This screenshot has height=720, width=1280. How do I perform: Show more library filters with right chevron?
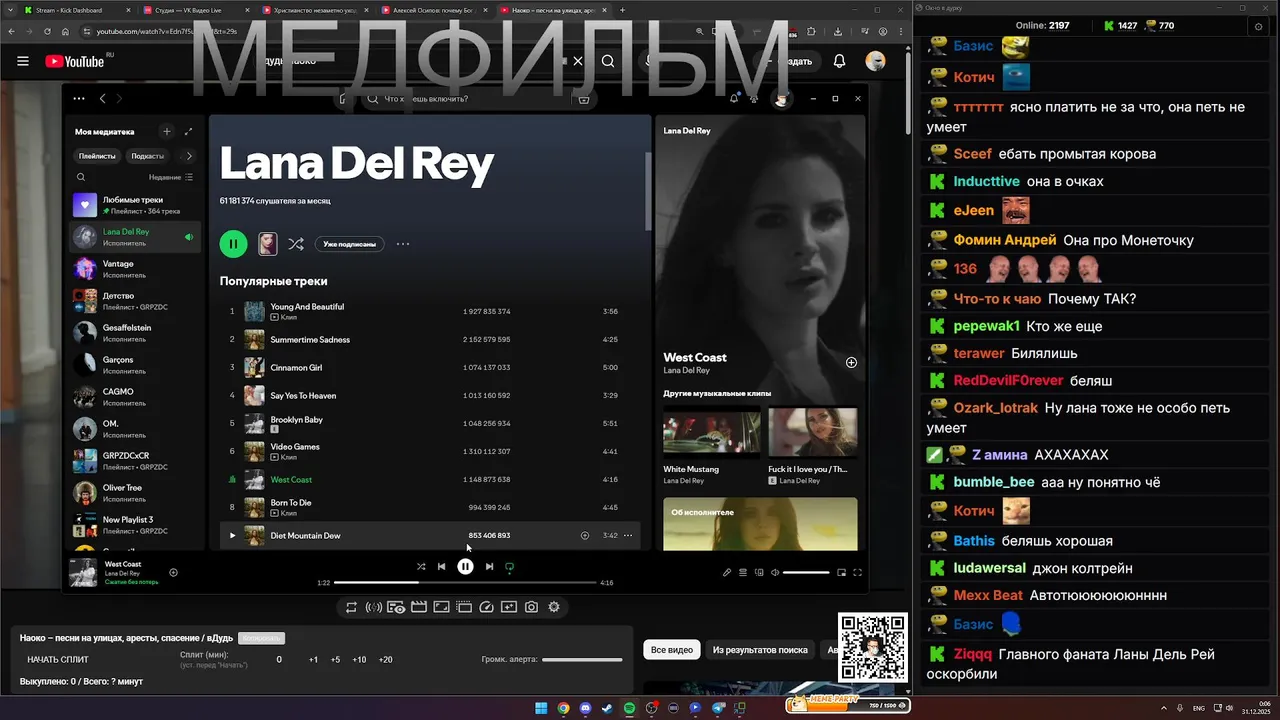click(x=189, y=156)
